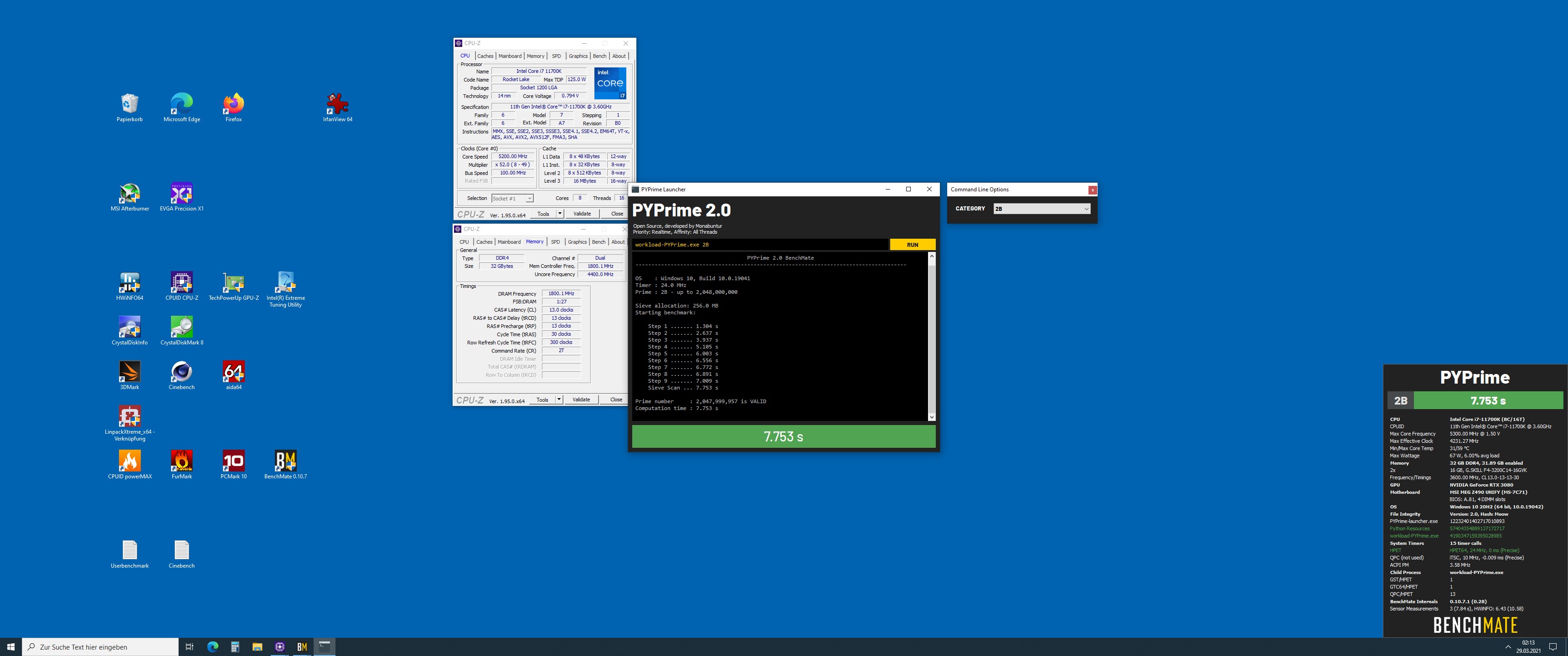Open Task View in the taskbar

[189, 647]
